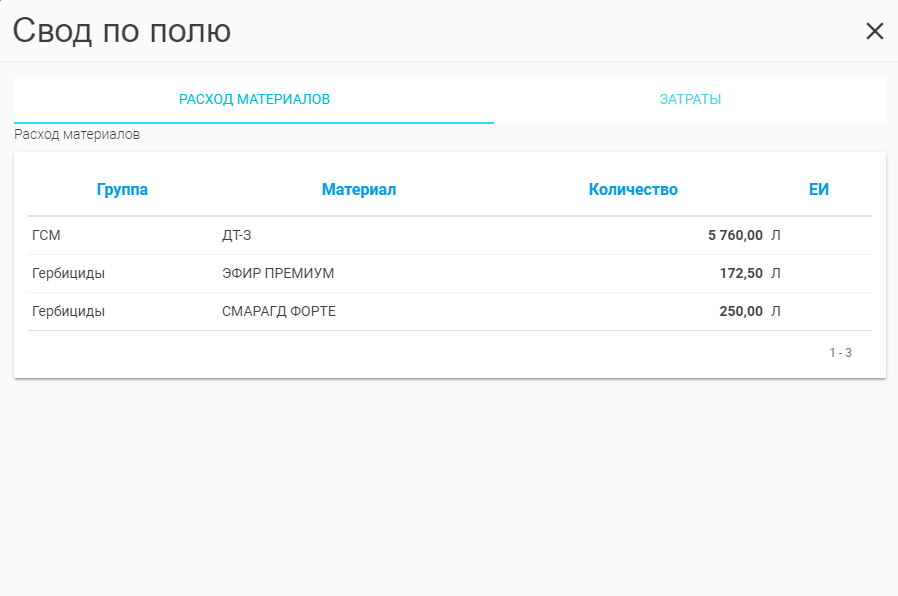The width and height of the screenshot is (898, 596).
Task: Click the 172,50 quantity value
Action: [741, 273]
